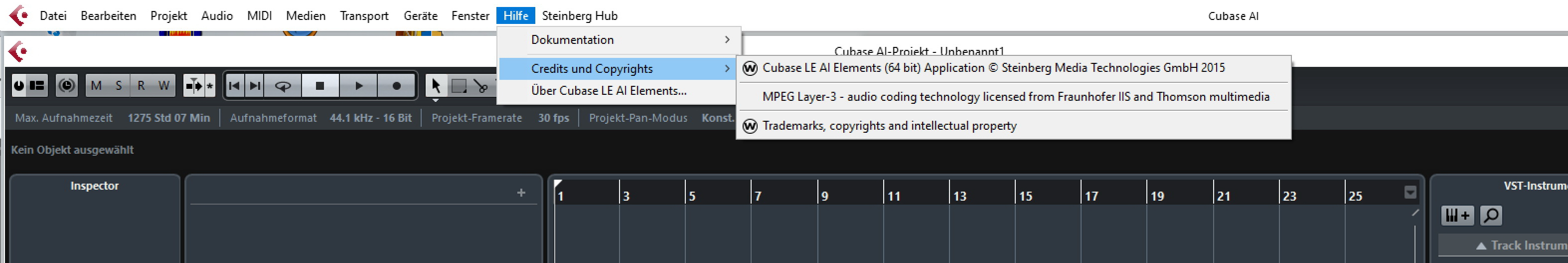
Task: Click the Cubase logo in the menu bar
Action: [18, 15]
